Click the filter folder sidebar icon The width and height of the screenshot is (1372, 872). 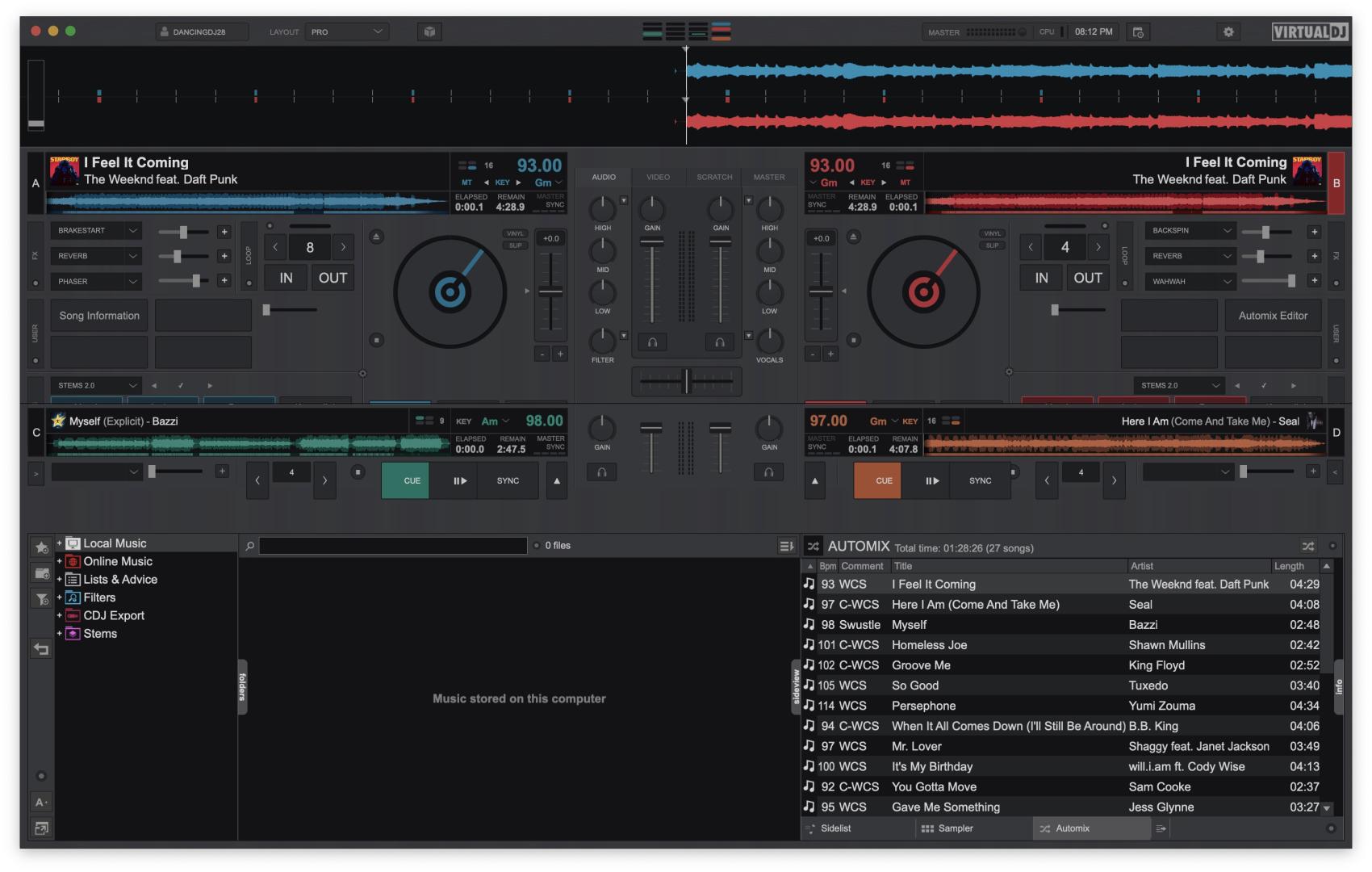42,599
